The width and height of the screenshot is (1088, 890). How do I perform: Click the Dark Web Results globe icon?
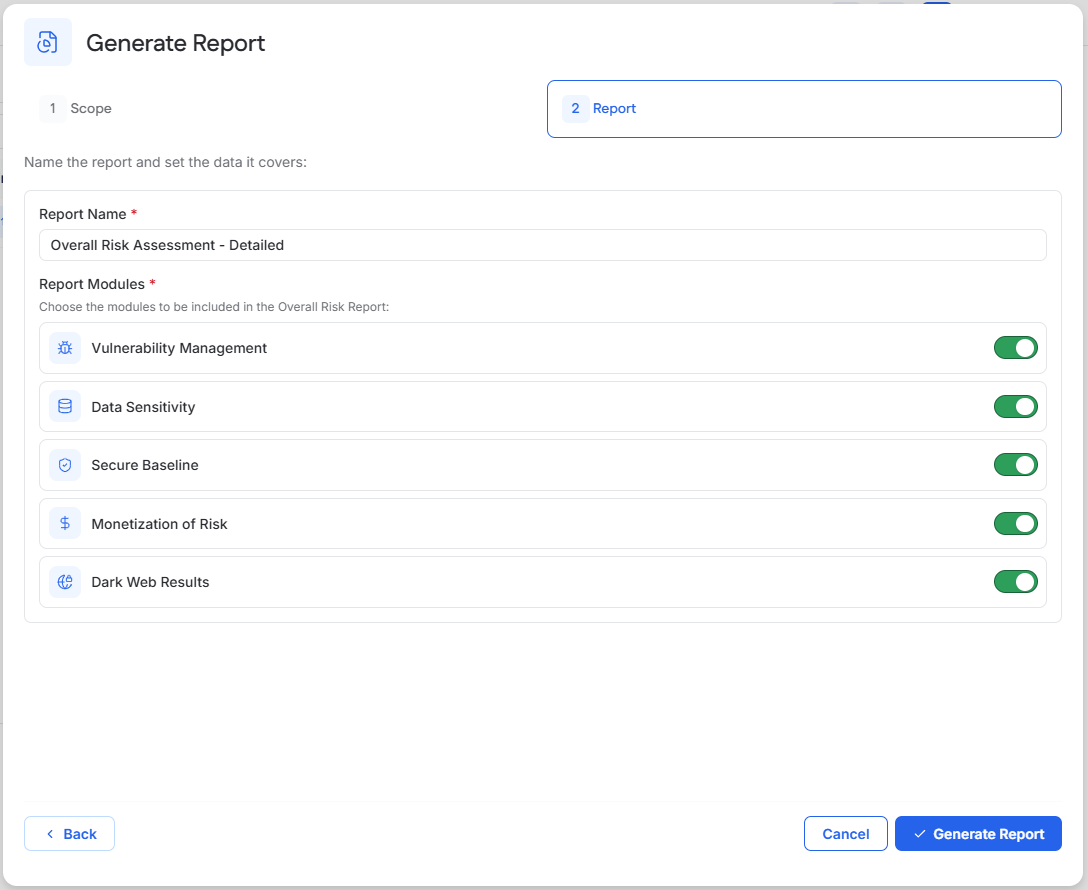[x=65, y=582]
